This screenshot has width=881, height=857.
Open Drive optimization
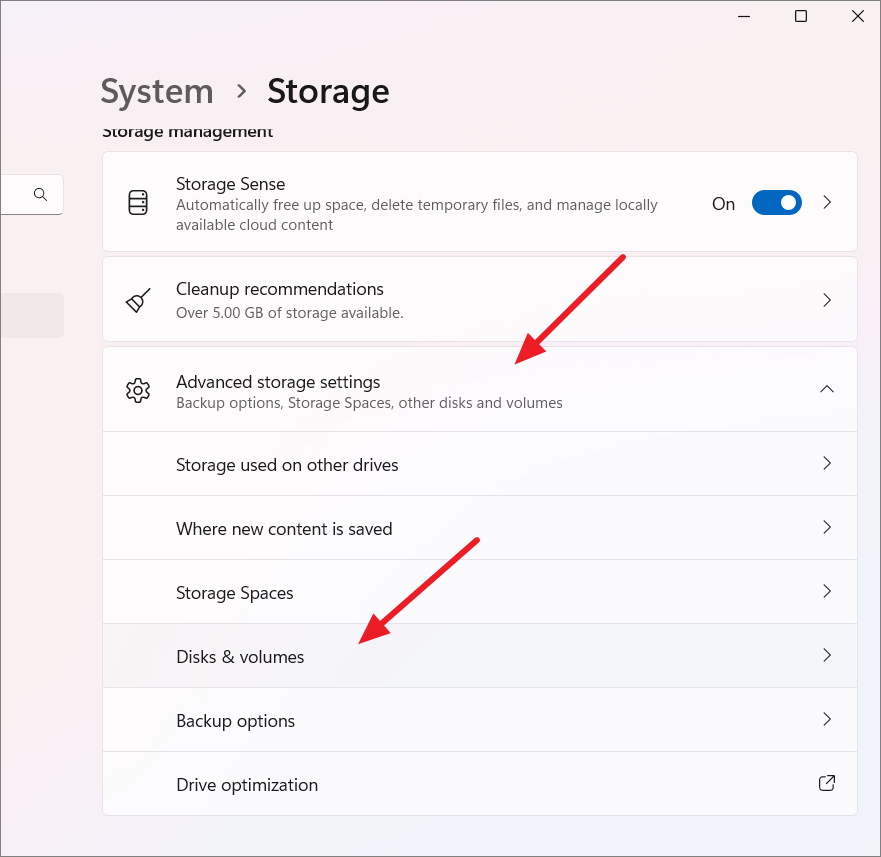tap(480, 784)
